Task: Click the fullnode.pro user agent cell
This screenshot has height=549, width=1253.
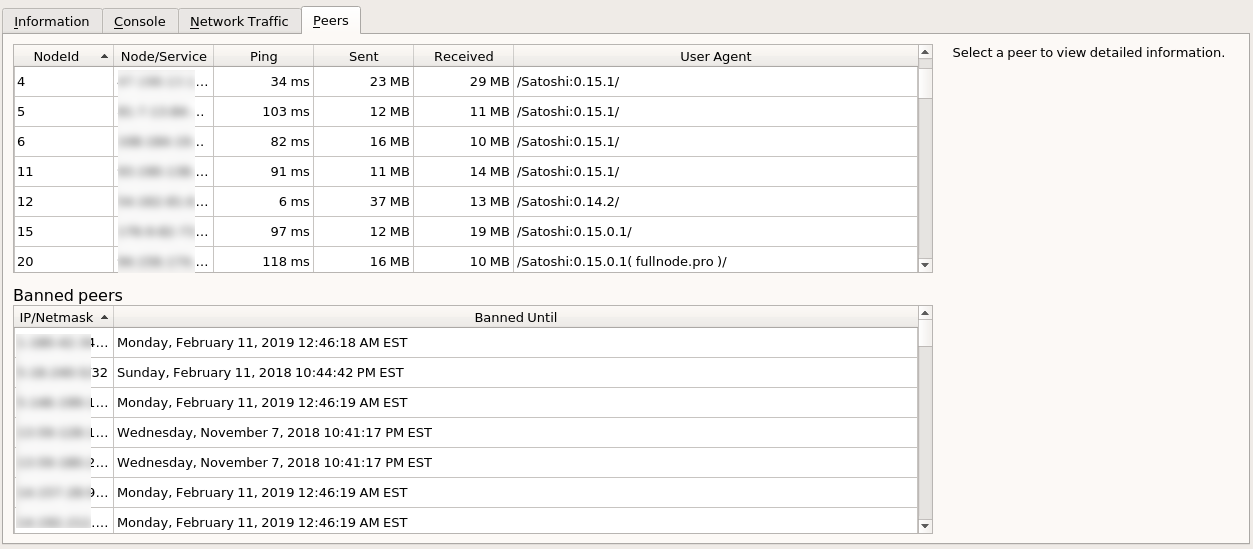Action: (715, 260)
